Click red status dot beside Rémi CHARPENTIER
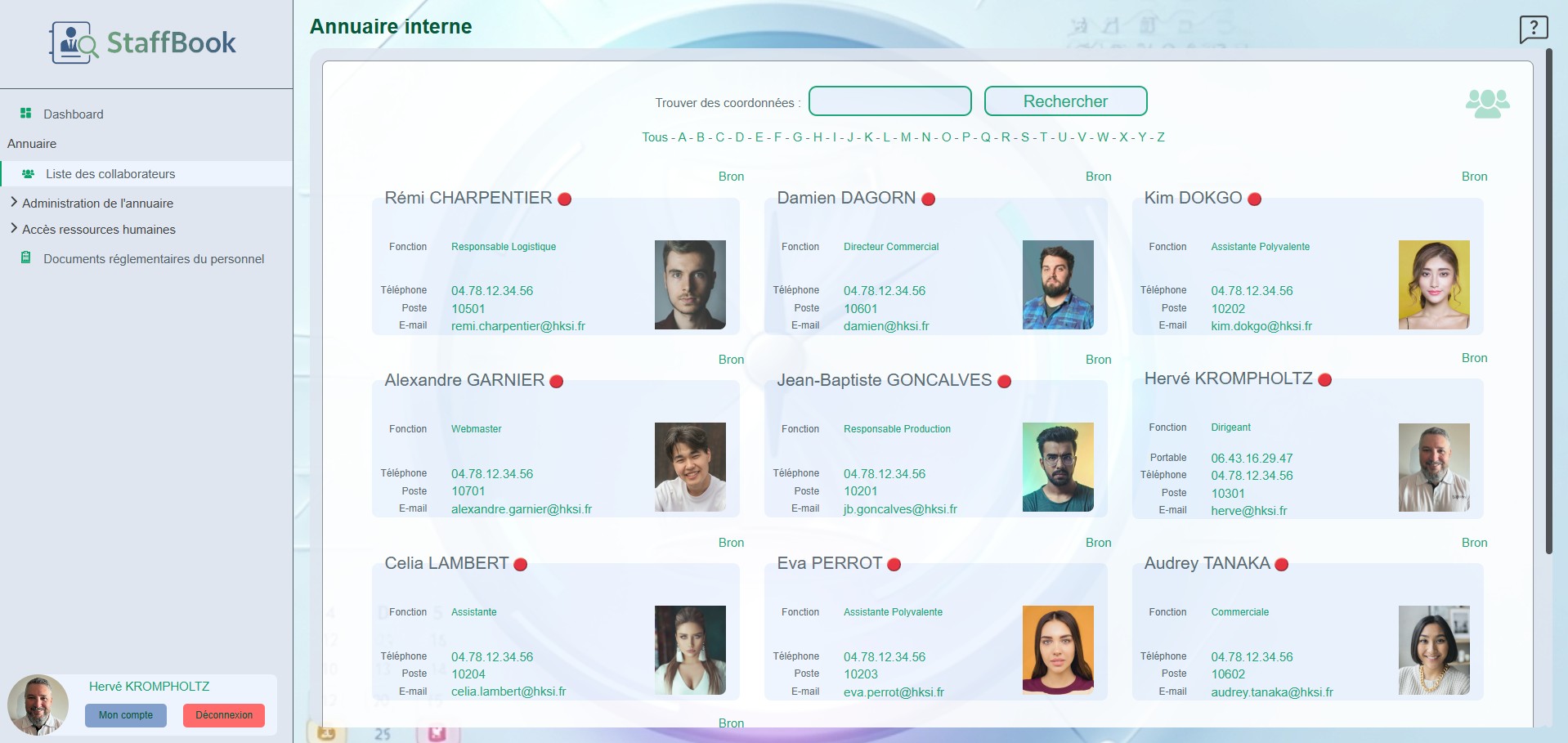 [x=564, y=199]
